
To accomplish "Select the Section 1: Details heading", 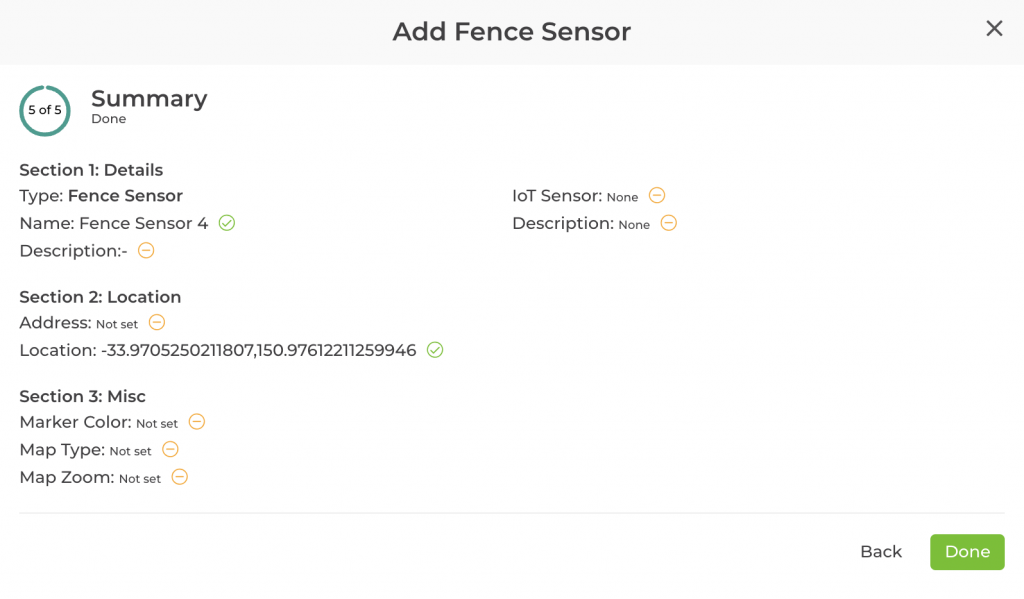I will [x=91, y=170].
